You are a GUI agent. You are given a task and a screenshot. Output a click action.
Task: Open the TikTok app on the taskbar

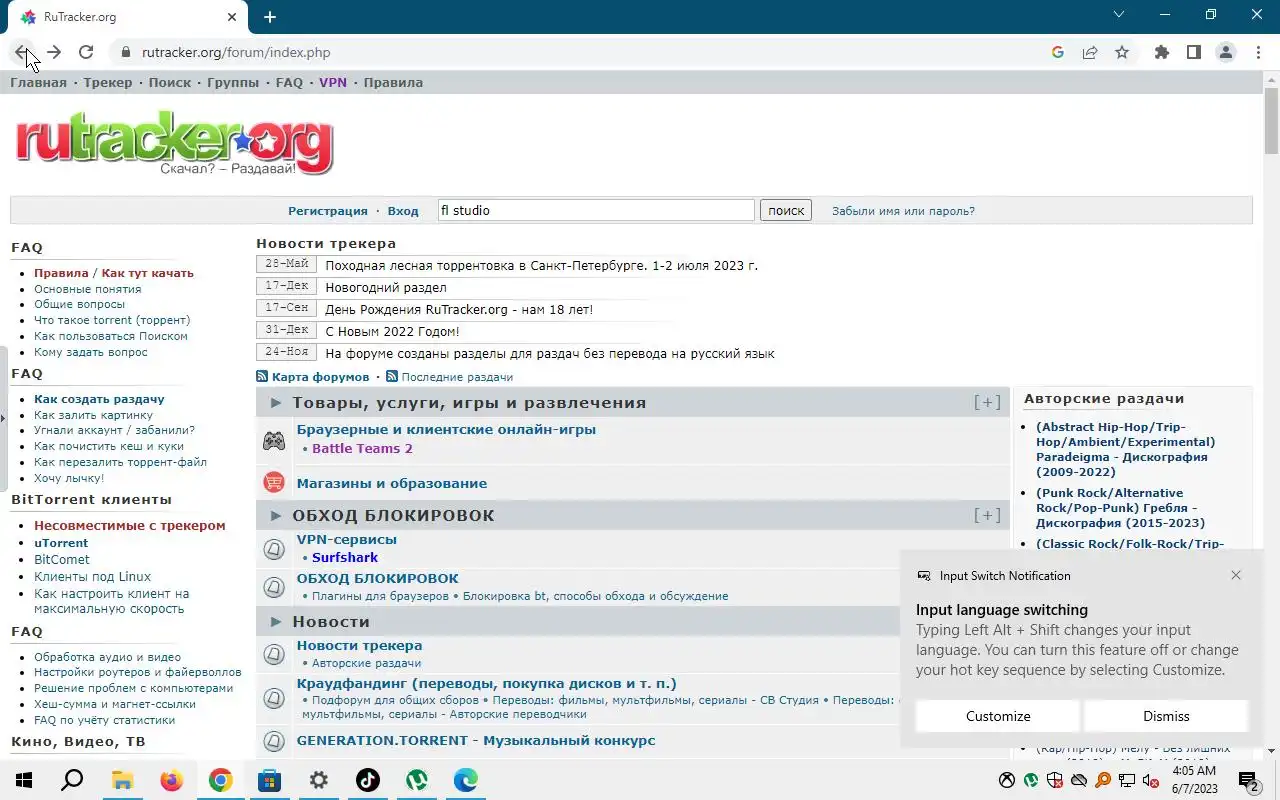[x=368, y=780]
